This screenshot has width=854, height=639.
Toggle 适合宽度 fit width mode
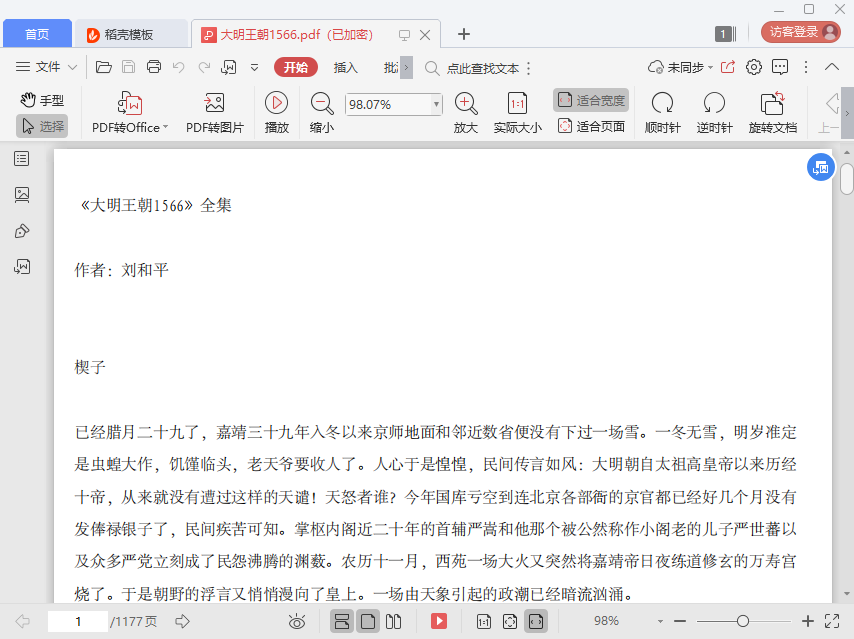[591, 100]
